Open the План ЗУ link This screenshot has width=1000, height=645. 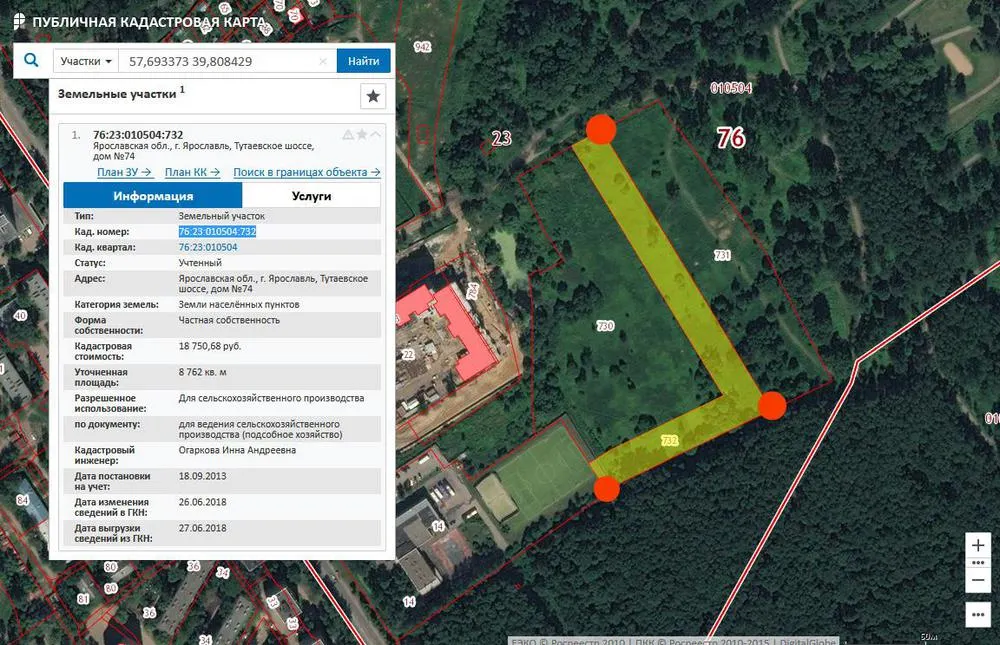coord(124,172)
